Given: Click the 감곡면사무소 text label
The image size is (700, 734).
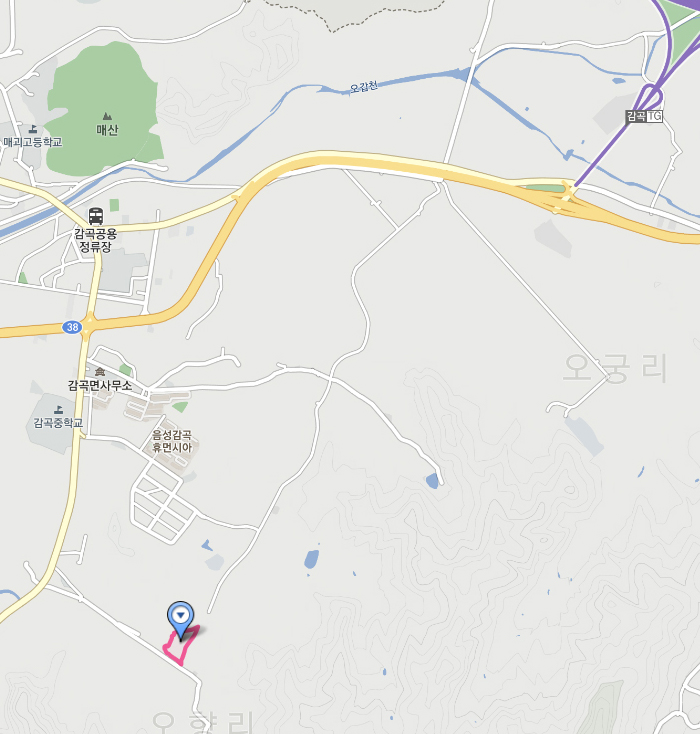Looking at the screenshot, I should tap(100, 385).
